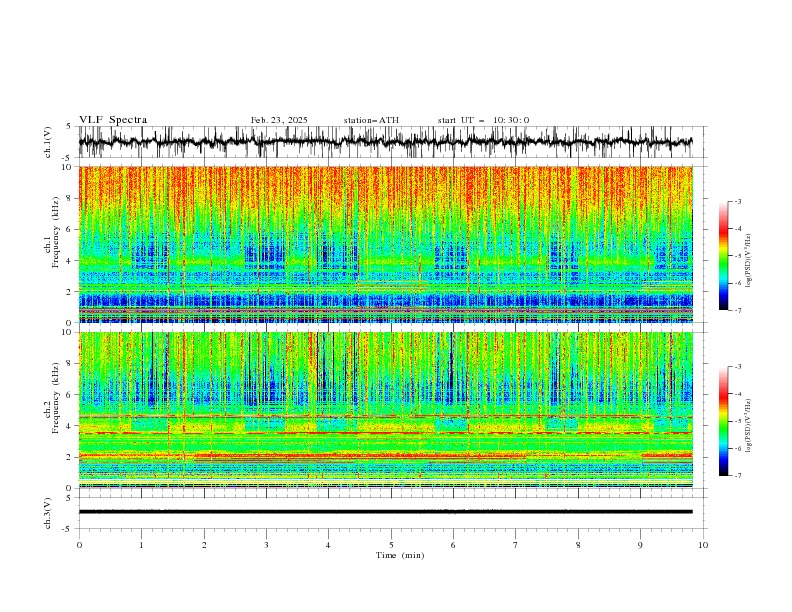
Task: Select the "Time (min)" axis title
Action: tap(400, 555)
